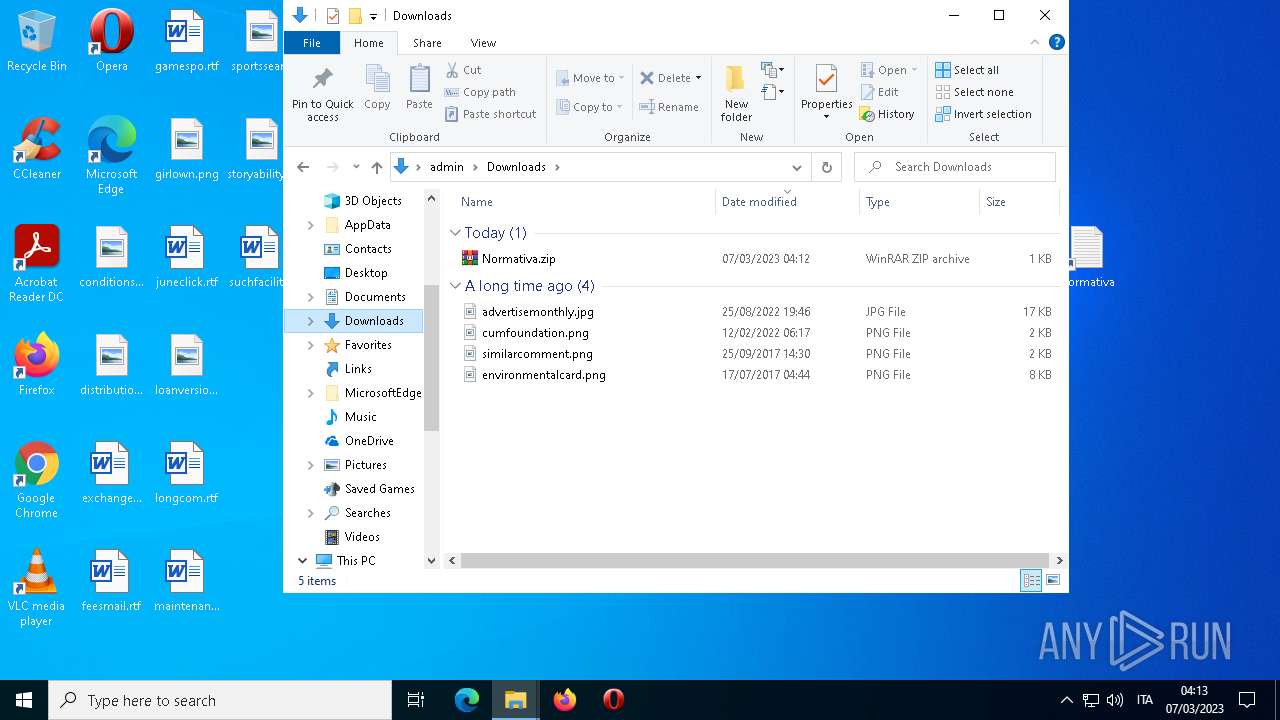The width and height of the screenshot is (1280, 720).
Task: Click the Paste ribbon icon
Action: click(419, 88)
